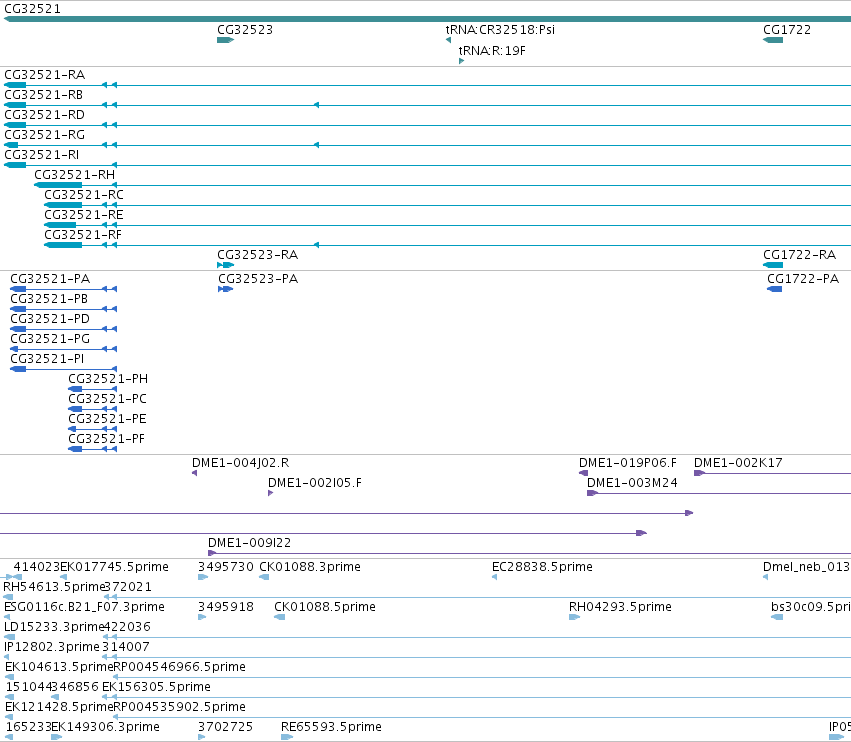The image size is (851, 742).
Task: Select EST LD15233.3prime
Action: point(54,626)
